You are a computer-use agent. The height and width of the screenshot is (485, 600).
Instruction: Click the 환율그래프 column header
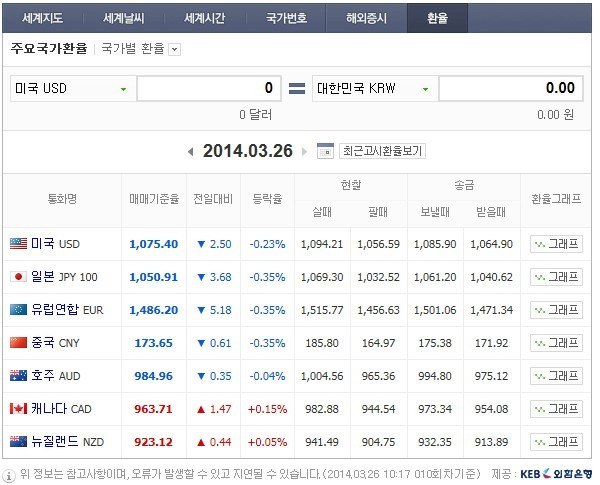point(556,199)
